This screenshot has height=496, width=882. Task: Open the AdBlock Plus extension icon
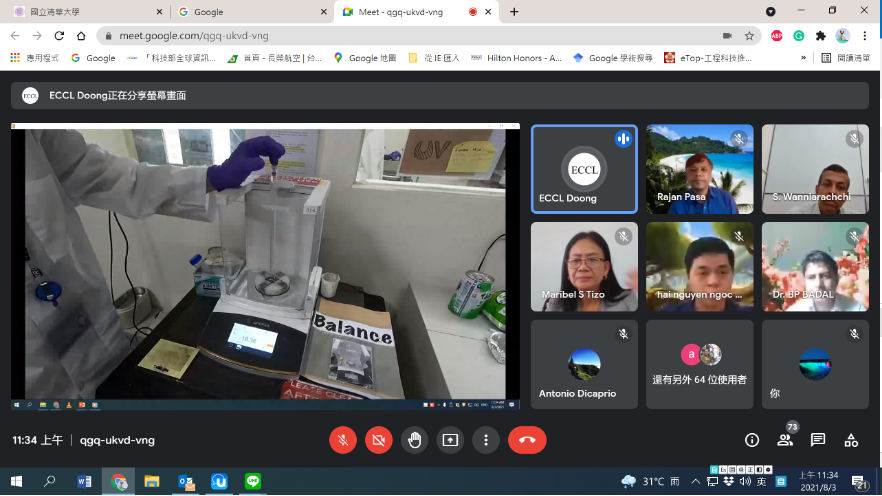(777, 35)
